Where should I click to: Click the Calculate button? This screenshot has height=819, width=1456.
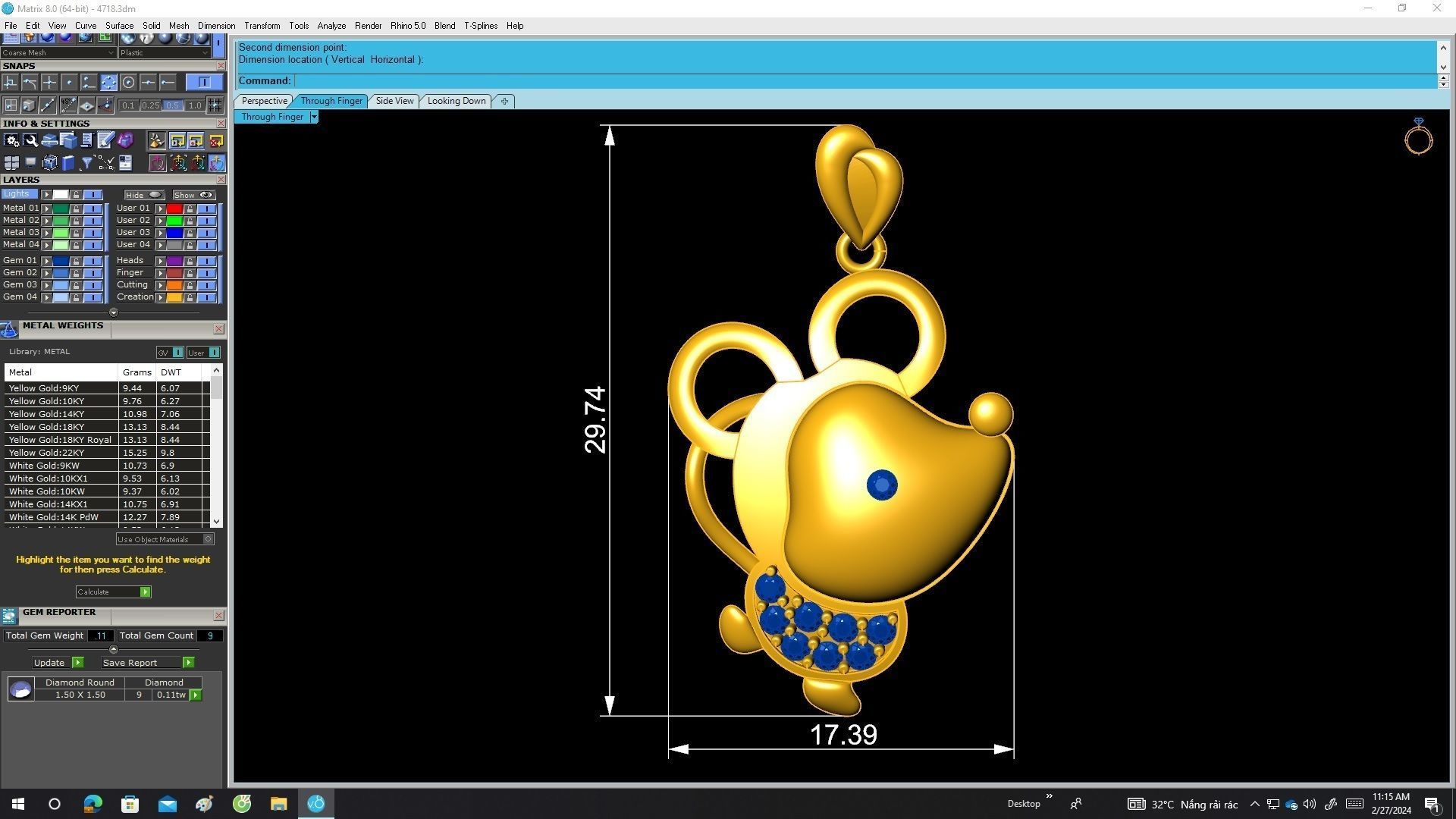[x=113, y=592]
